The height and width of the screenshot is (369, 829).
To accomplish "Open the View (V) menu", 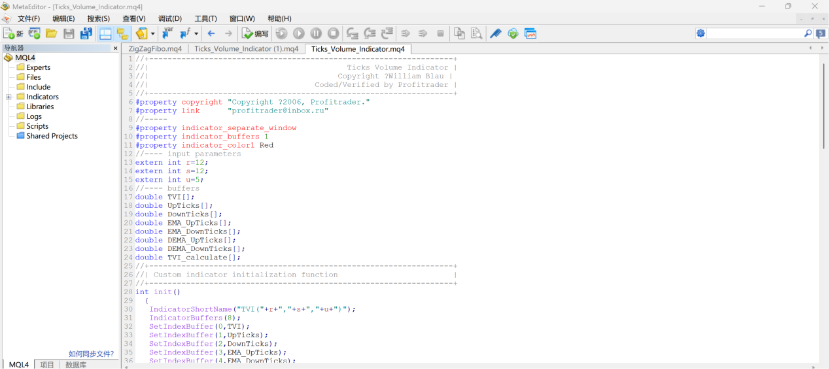I will [x=134, y=19].
